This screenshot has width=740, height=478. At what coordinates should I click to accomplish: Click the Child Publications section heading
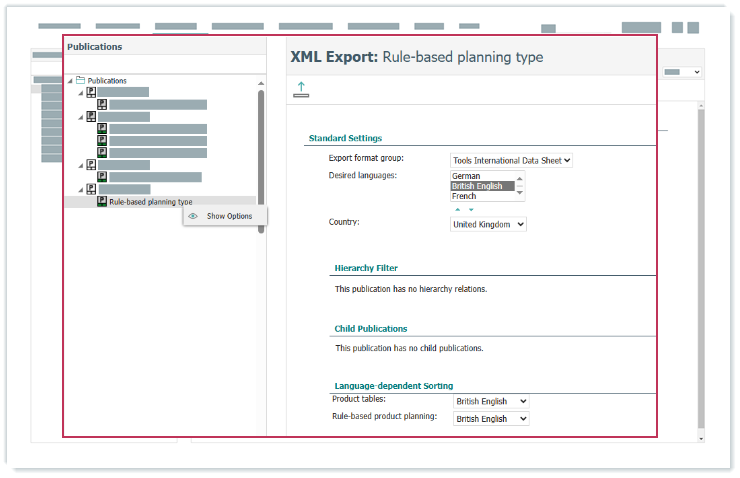coord(370,329)
